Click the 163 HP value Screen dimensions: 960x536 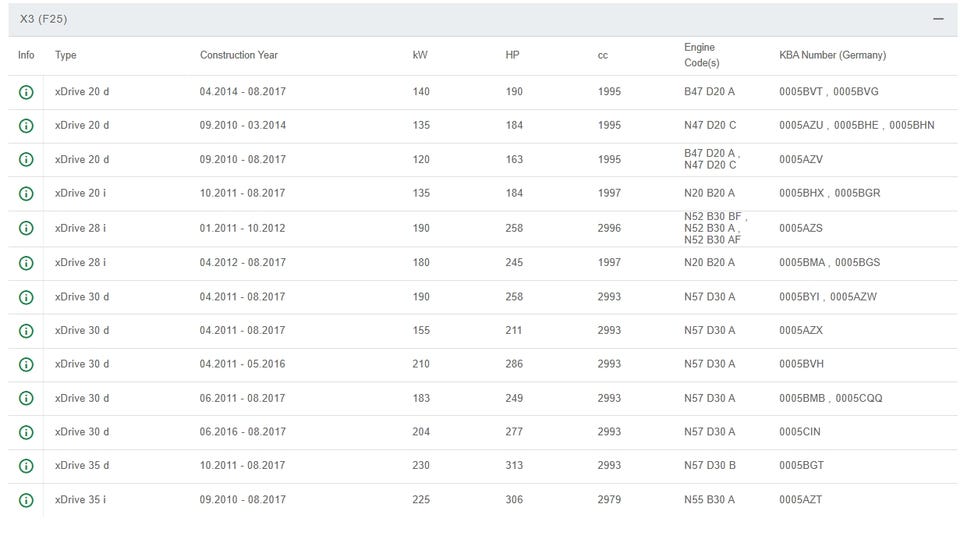pos(514,159)
